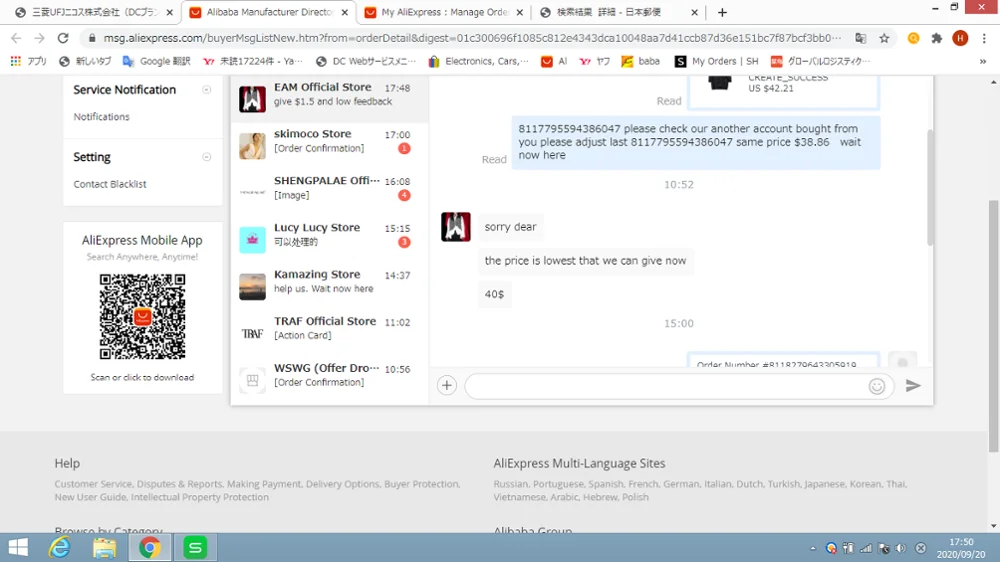Open the emoji picker smiley icon

coord(877,386)
